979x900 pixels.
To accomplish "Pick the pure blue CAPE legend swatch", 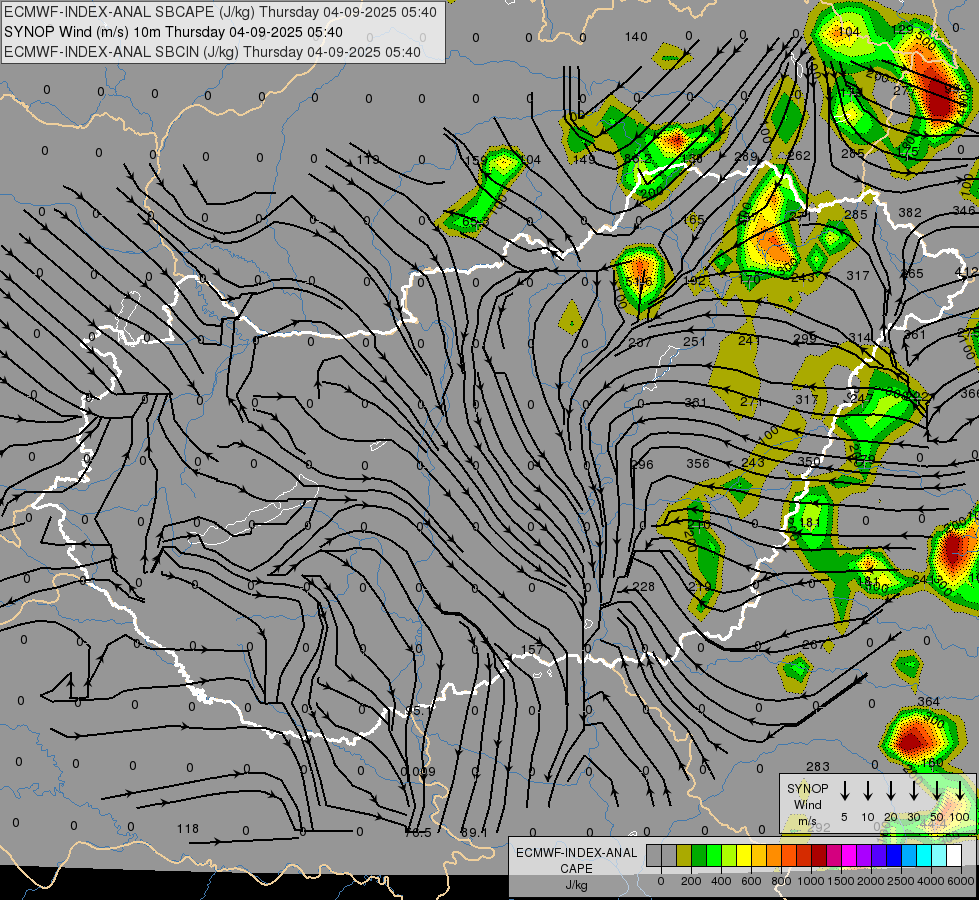I will coord(893,856).
